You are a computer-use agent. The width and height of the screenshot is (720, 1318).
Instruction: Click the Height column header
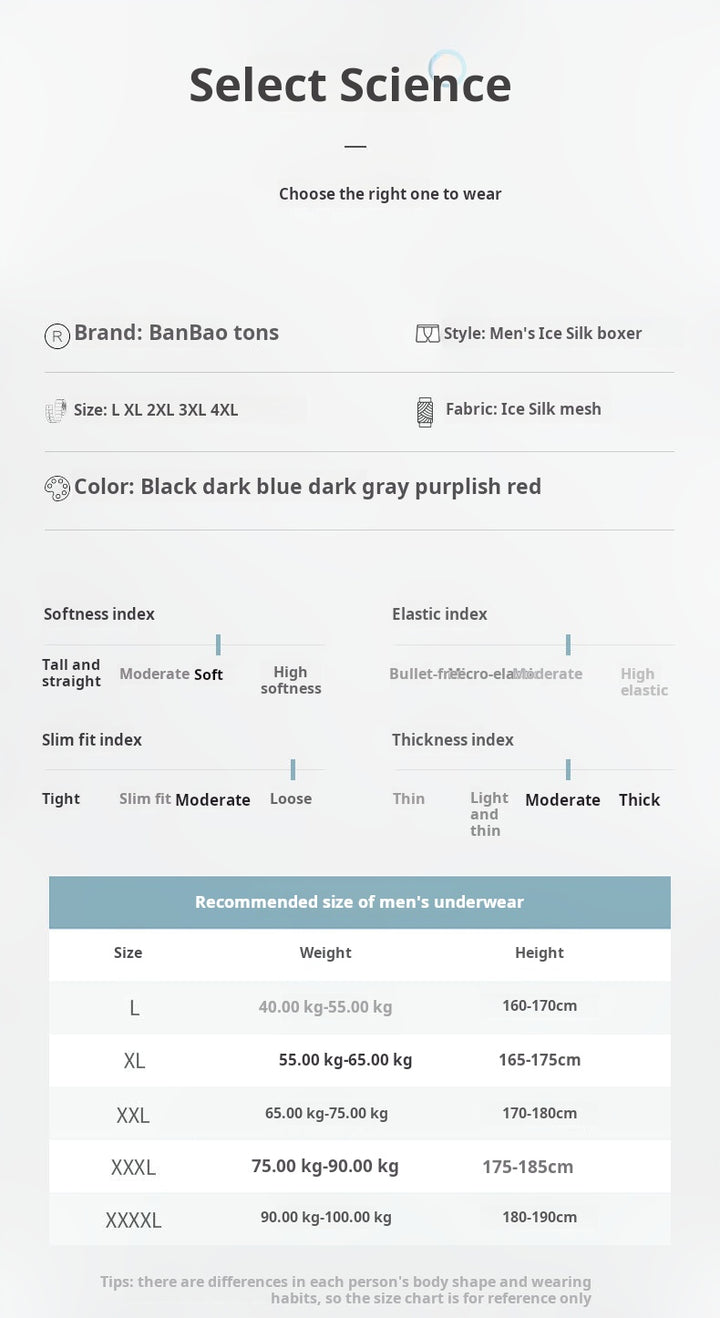tap(540, 953)
